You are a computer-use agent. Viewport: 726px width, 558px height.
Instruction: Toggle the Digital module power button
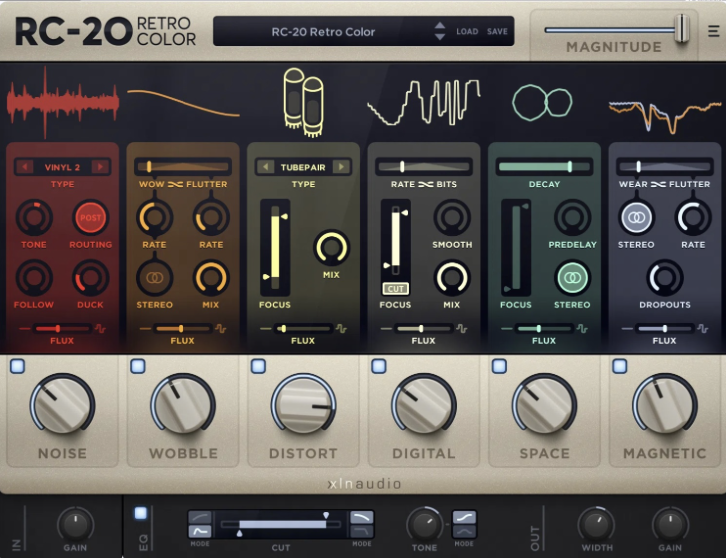click(379, 366)
